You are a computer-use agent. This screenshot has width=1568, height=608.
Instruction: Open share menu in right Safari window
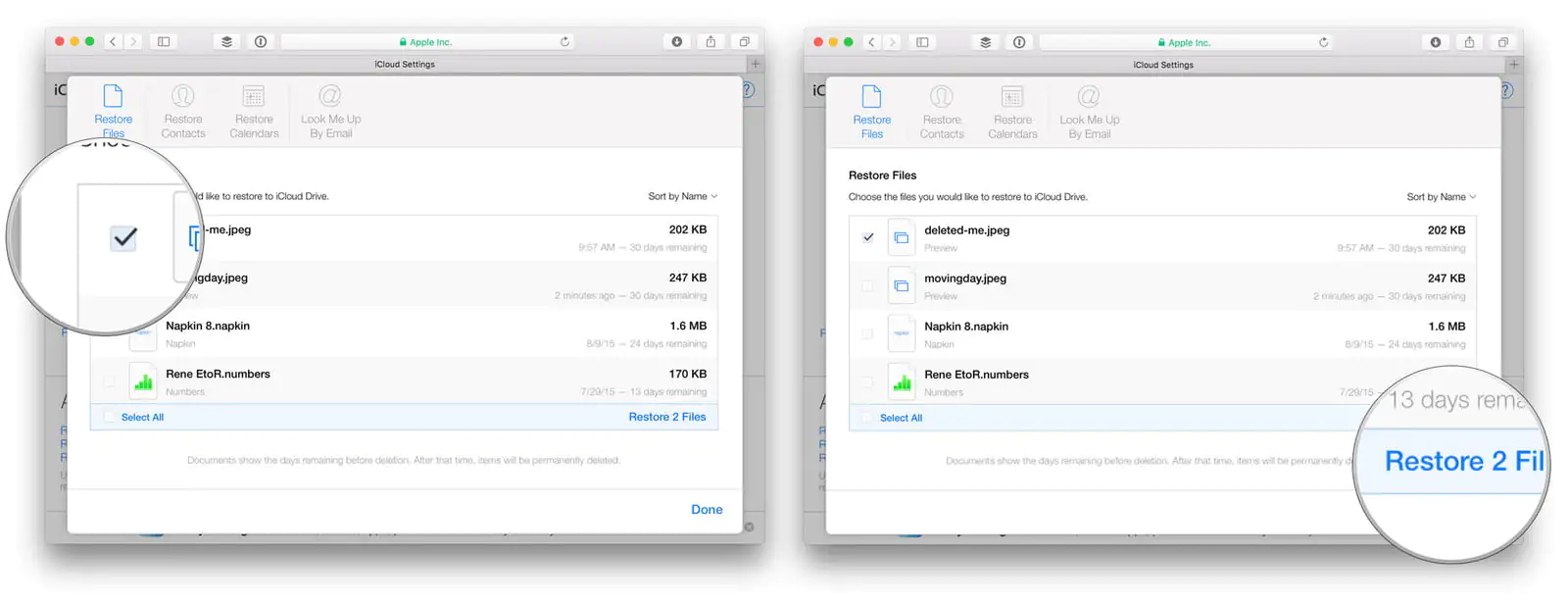pyautogui.click(x=1469, y=42)
